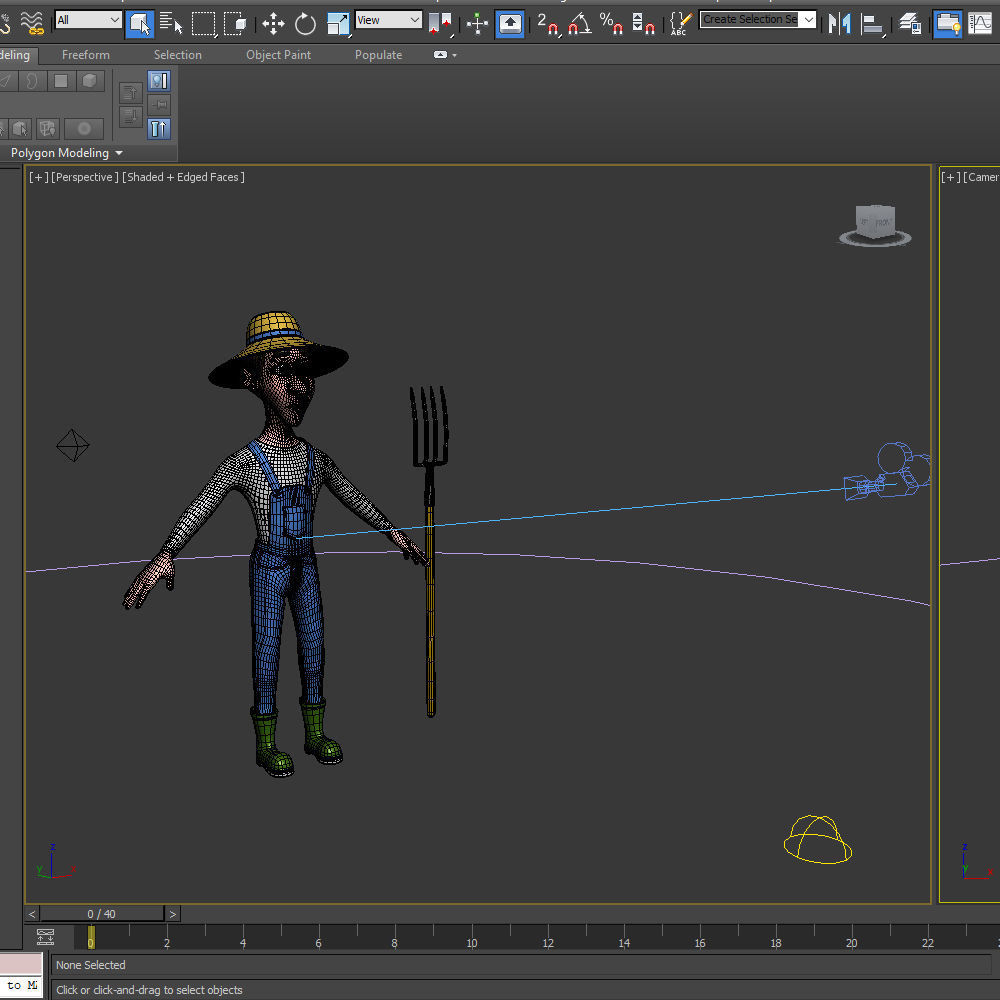The height and width of the screenshot is (1000, 1000).
Task: Open the All selection filter dropdown
Action: click(88, 20)
